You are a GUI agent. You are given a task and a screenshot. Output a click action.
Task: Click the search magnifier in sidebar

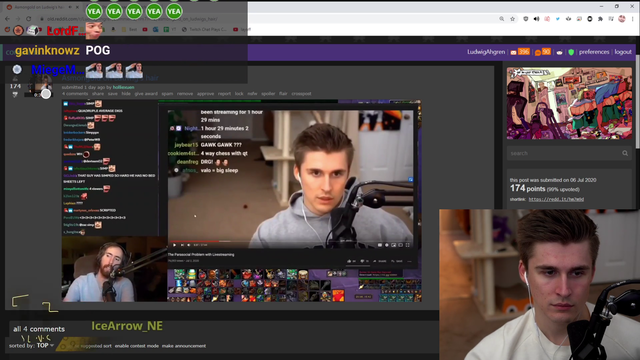tap(625, 153)
